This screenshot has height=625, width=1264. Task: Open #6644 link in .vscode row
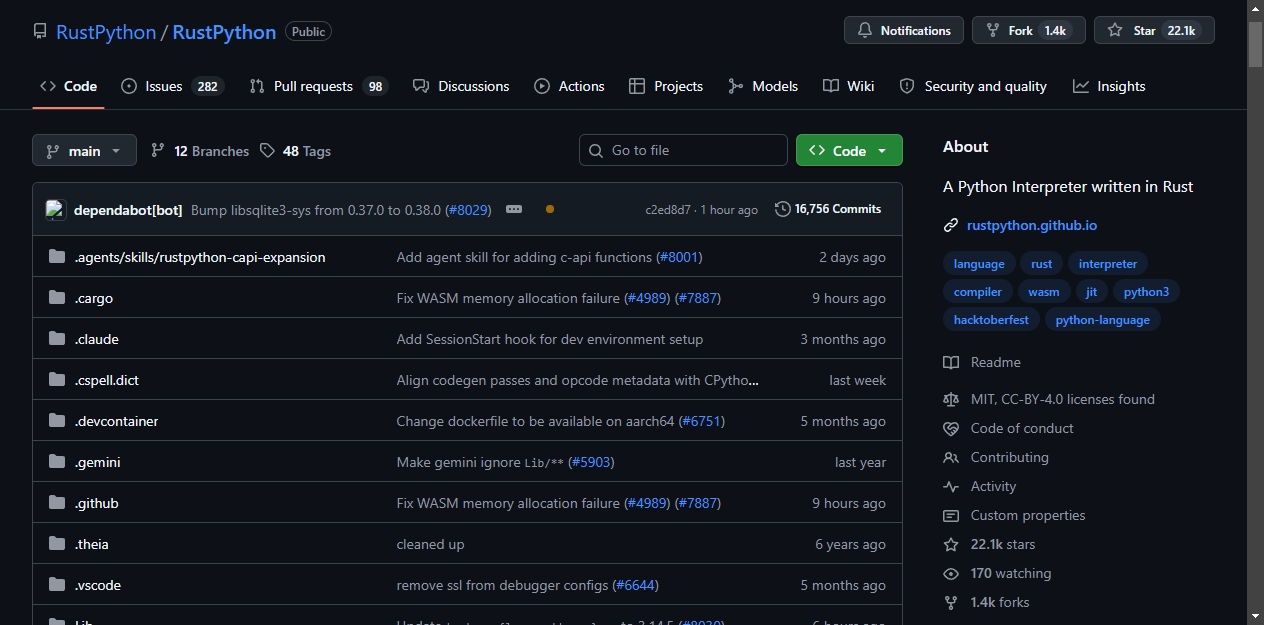pos(635,585)
